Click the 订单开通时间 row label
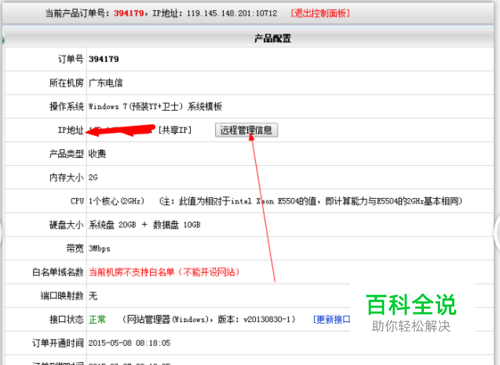This screenshot has height=365, width=500. 58,343
